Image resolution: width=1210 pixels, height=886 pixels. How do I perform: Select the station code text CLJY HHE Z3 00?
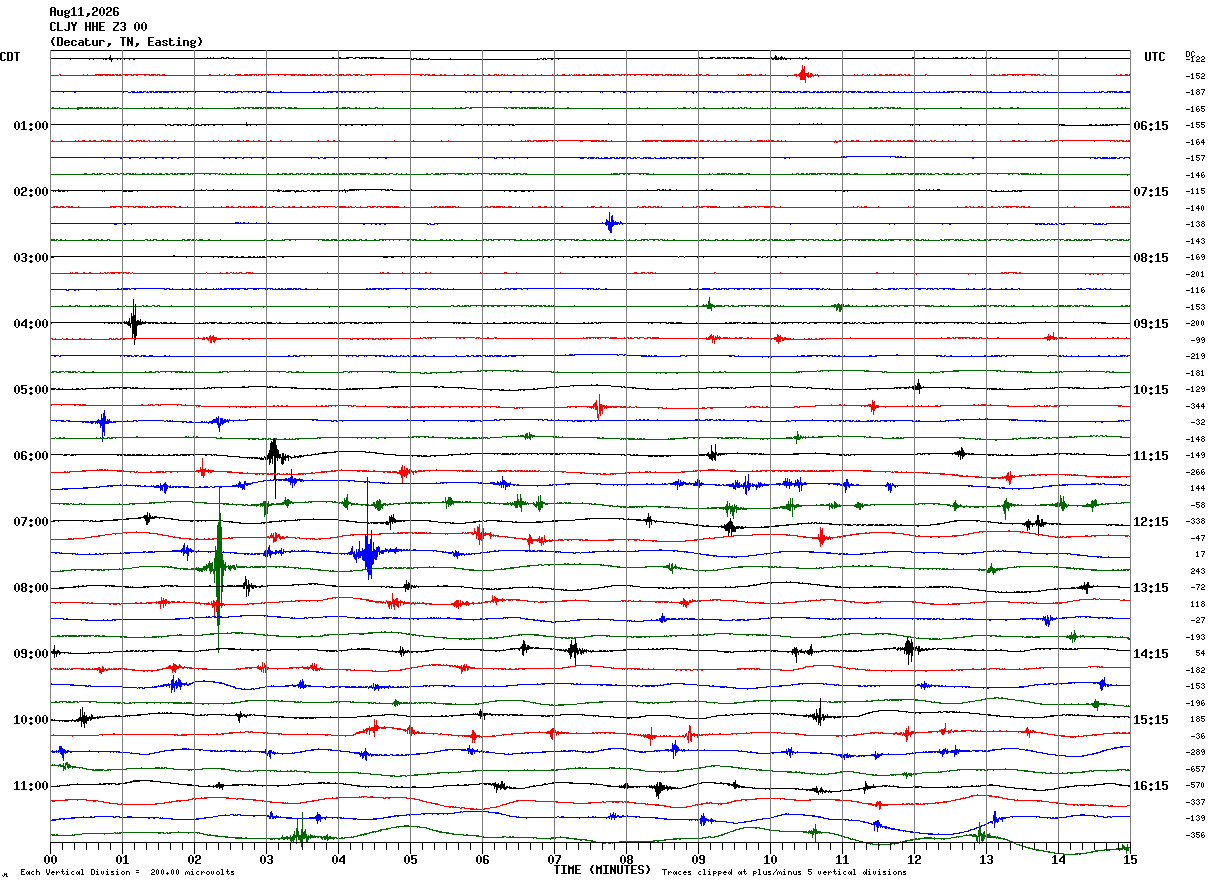pos(98,27)
